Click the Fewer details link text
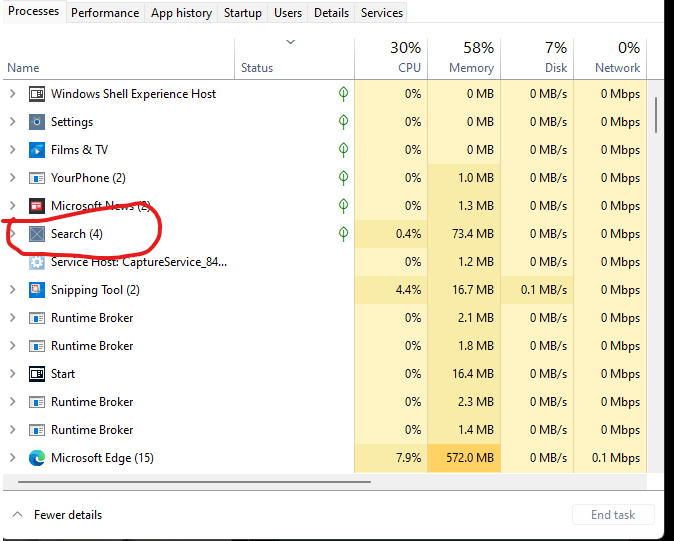 [68, 515]
